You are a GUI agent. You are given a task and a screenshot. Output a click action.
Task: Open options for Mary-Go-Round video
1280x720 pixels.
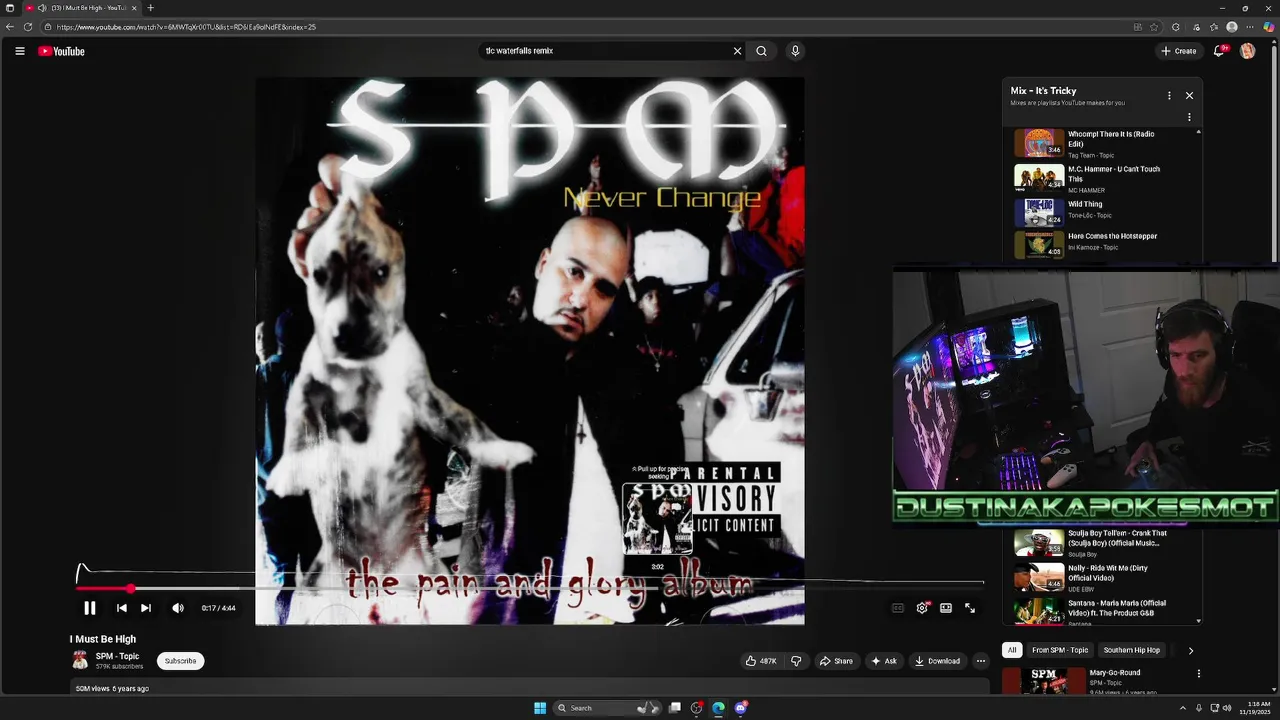[1198, 674]
